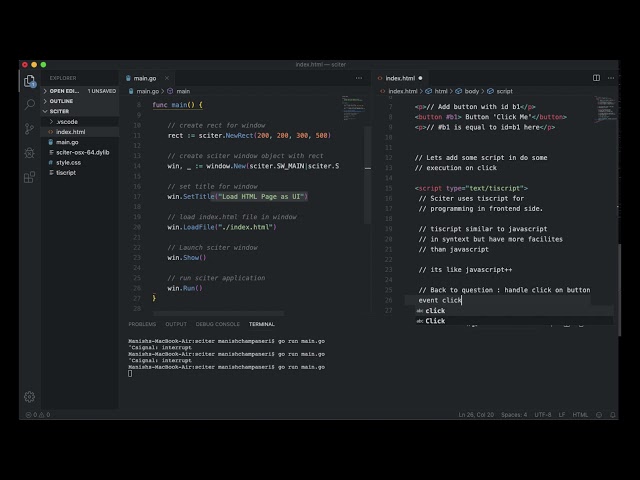Open sciter-osx-64.dylib in explorer

[x=80, y=152]
